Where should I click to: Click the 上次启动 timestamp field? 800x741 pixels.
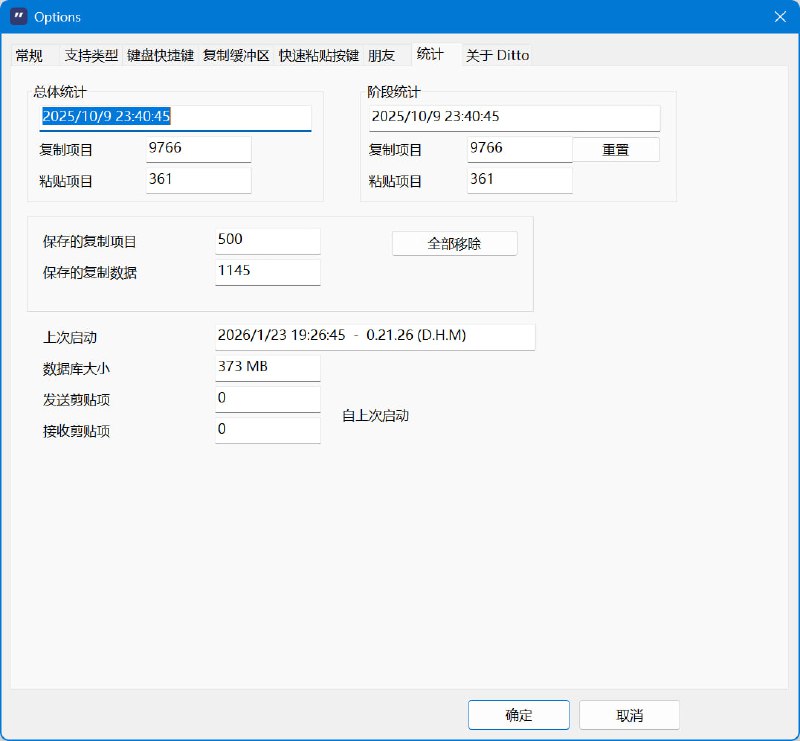point(371,337)
